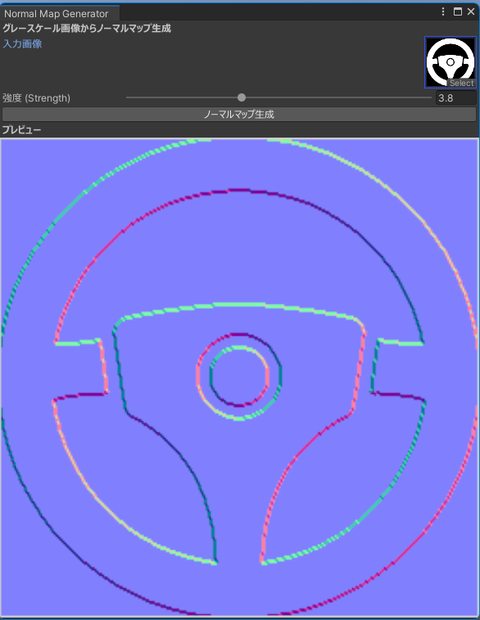Click the プレビュー section label
480x620 pixels.
tap(22, 130)
